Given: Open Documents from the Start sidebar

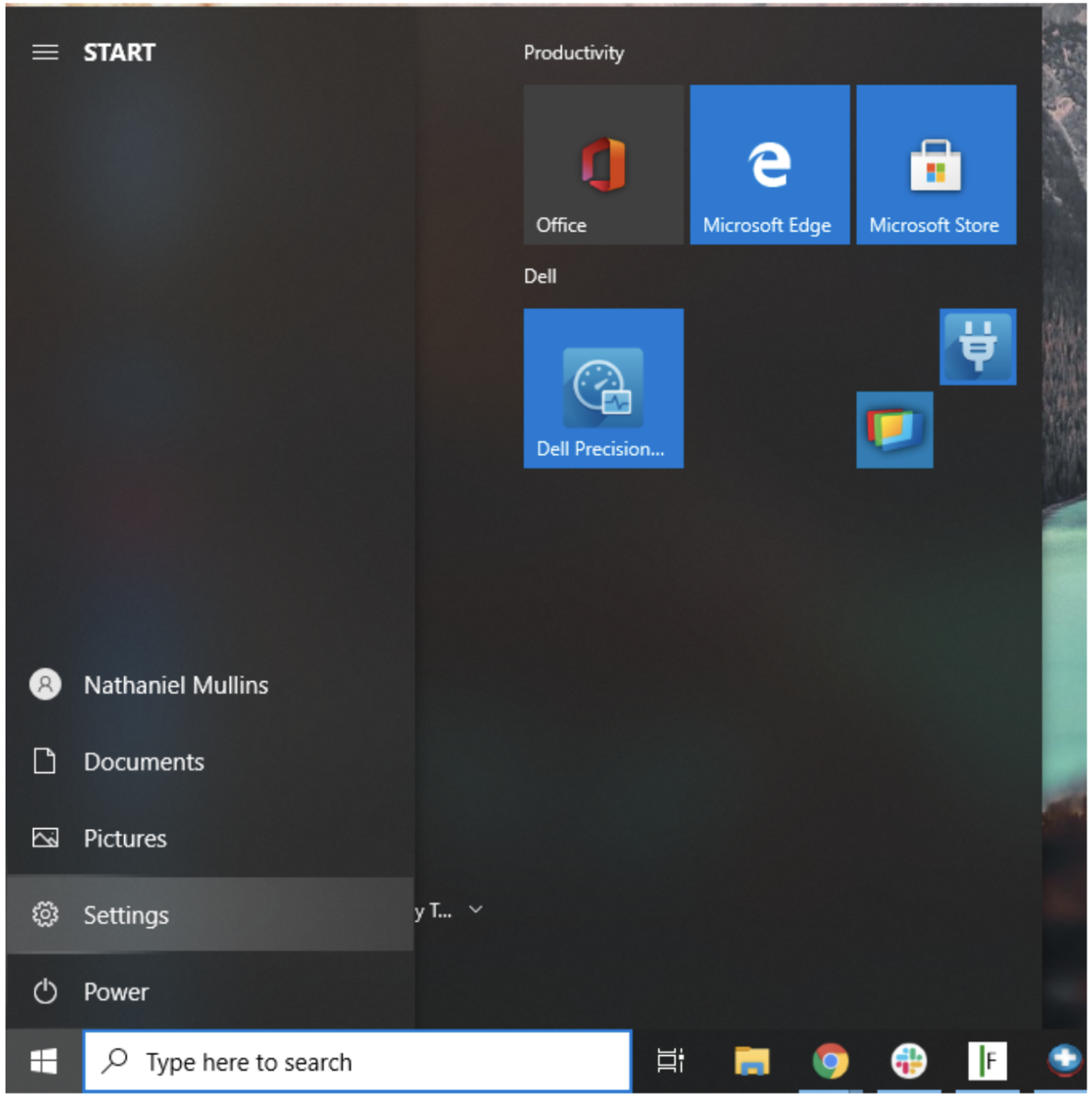Looking at the screenshot, I should click(143, 762).
